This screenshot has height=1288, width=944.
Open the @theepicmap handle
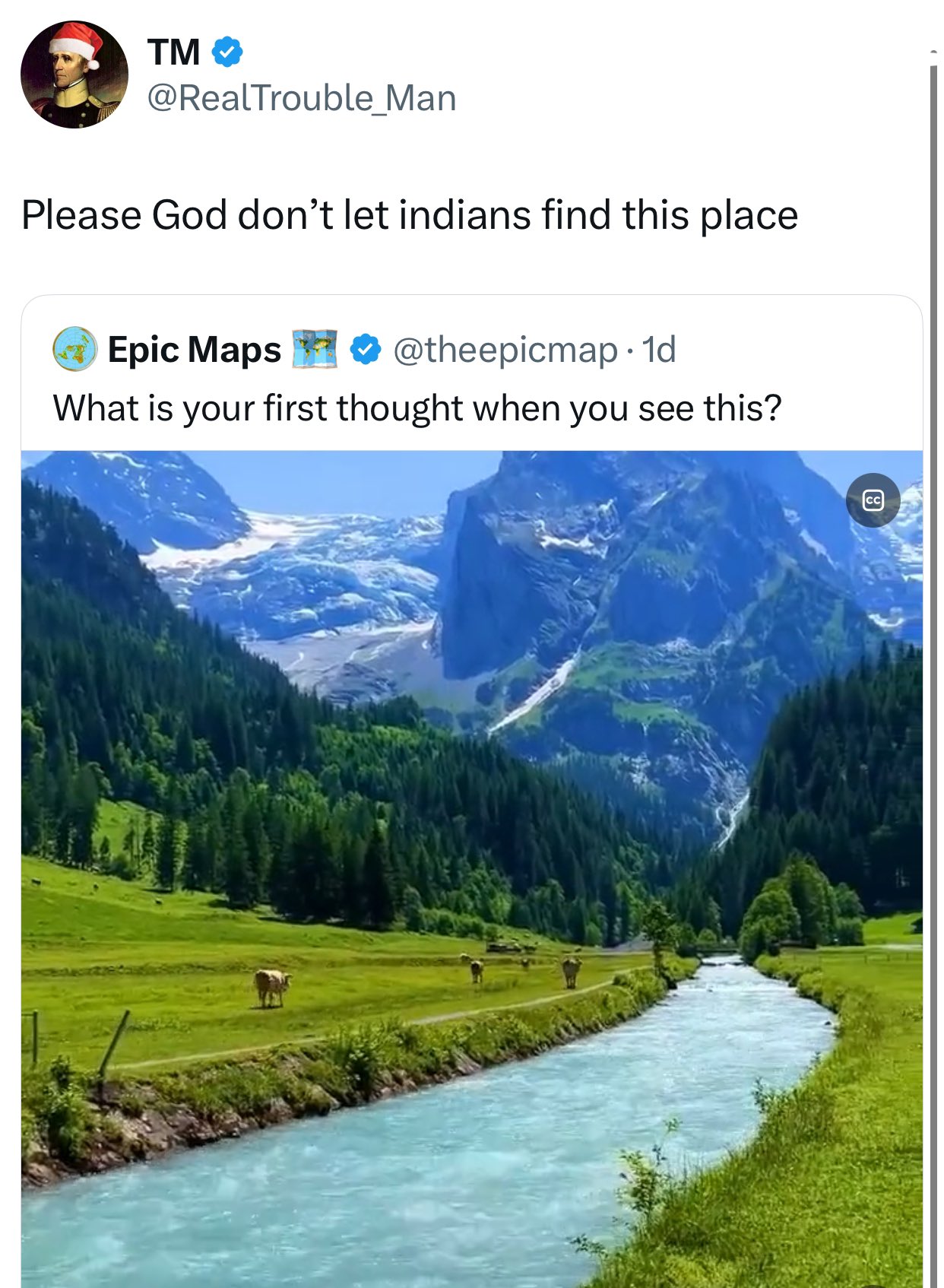tap(505, 350)
